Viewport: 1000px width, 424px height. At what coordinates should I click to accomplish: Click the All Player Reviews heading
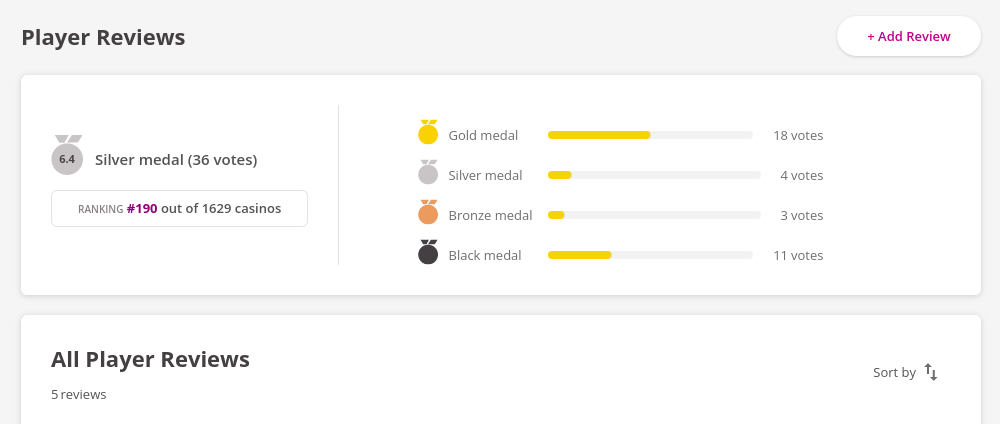point(150,359)
